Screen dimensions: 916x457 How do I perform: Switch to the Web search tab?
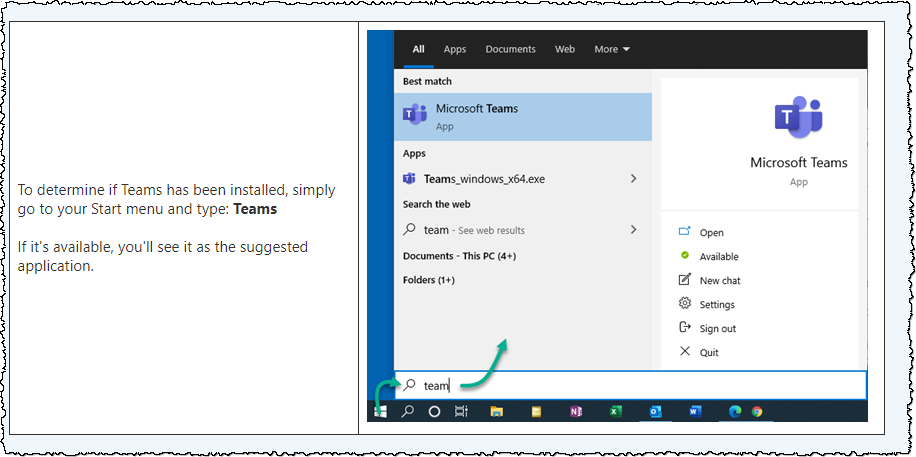(x=564, y=49)
